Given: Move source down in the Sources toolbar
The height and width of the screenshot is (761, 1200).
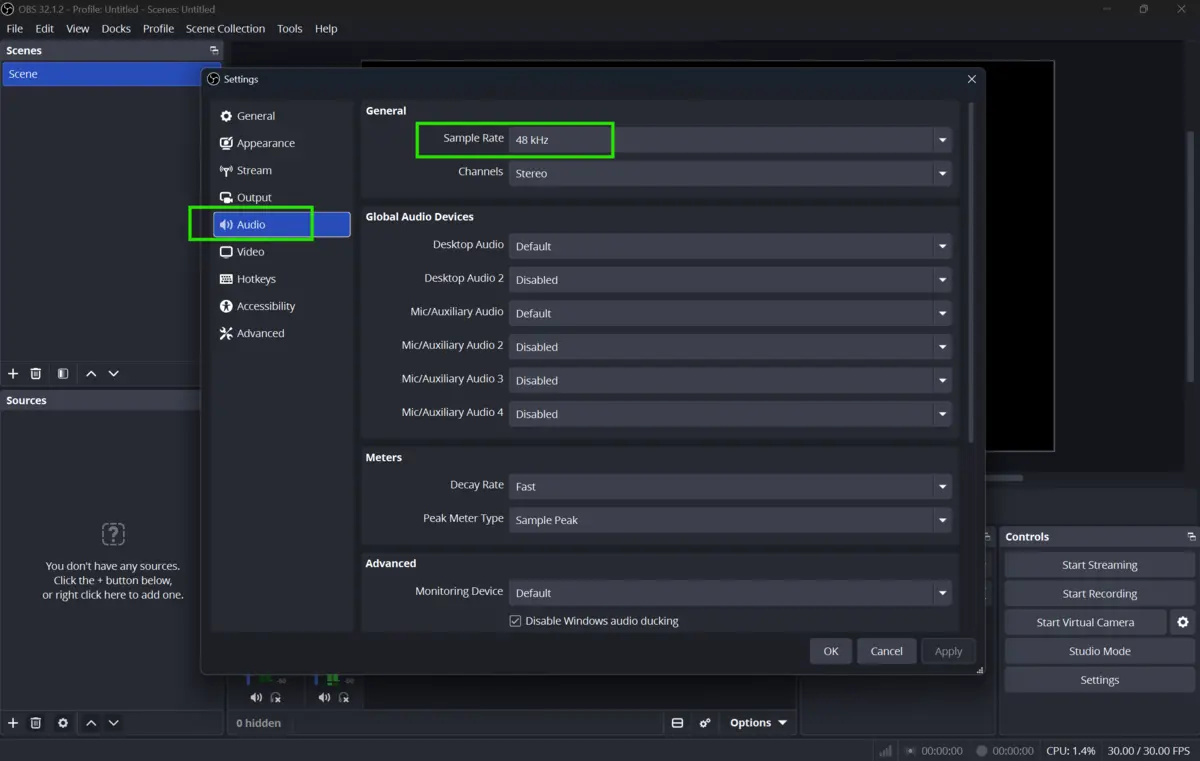Looking at the screenshot, I should coord(114,722).
